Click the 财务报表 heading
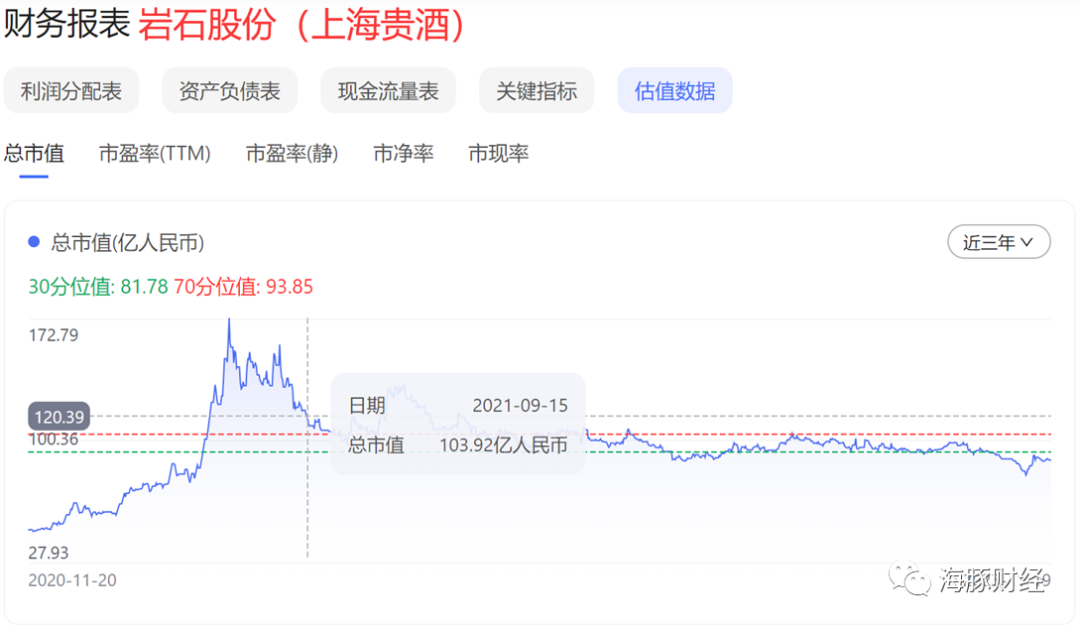This screenshot has width=1080, height=628. coord(67,23)
